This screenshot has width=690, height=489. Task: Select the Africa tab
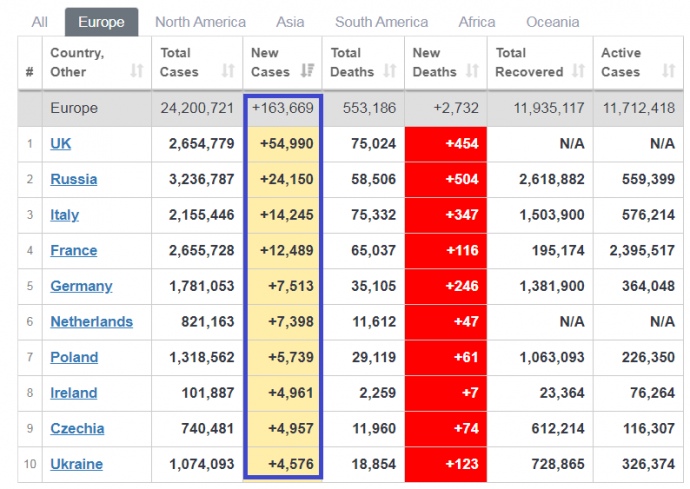click(476, 22)
